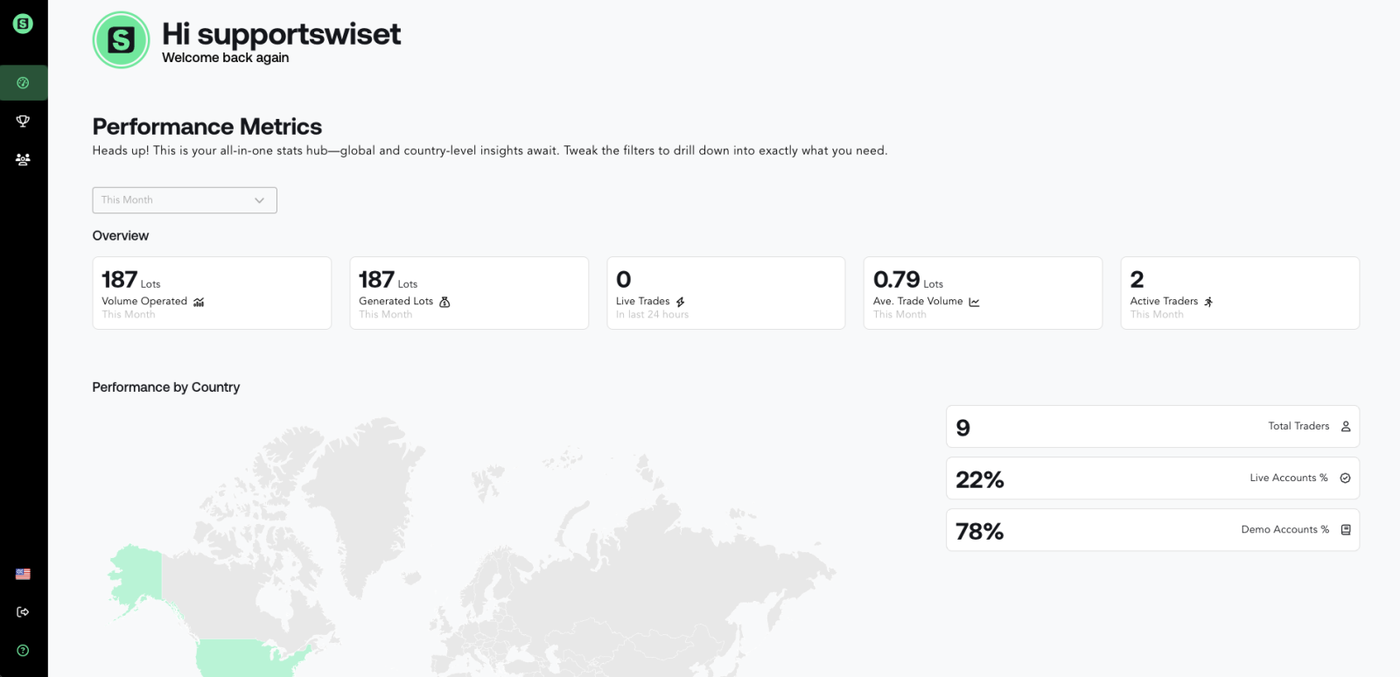The height and width of the screenshot is (677, 1400).
Task: Click the Generated Lots money bag icon
Action: [445, 302]
